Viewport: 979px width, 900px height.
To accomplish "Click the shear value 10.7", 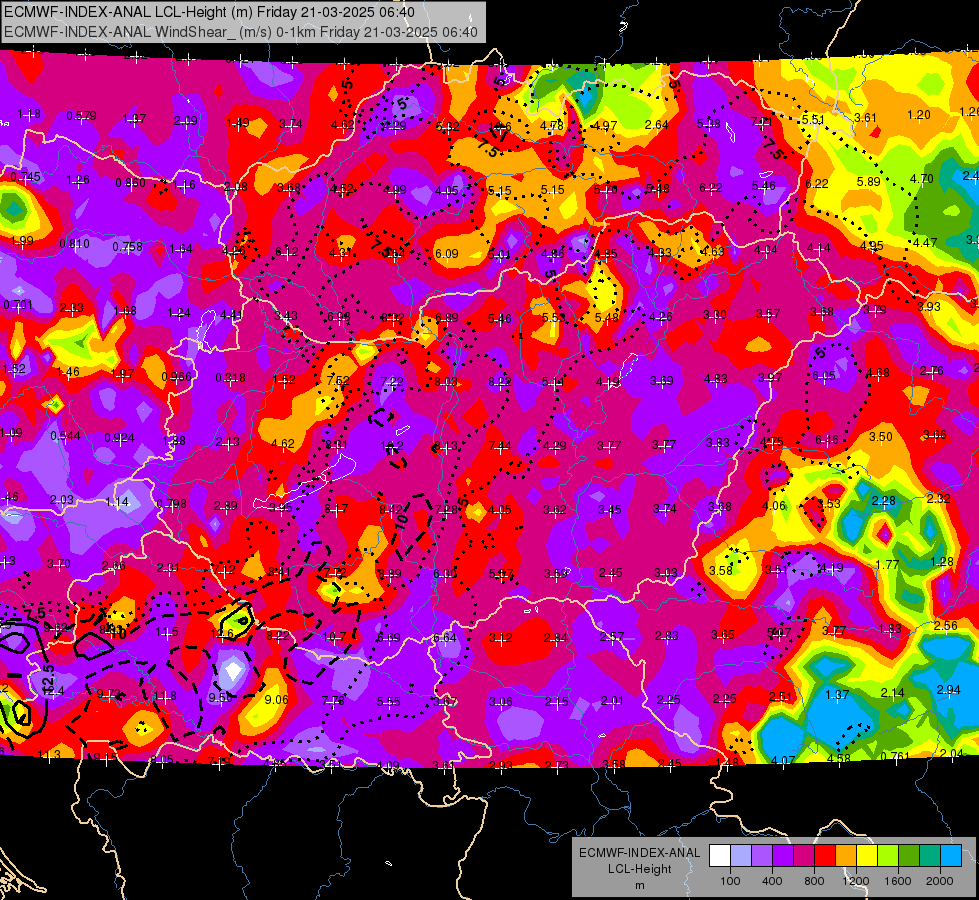I will click(334, 637).
